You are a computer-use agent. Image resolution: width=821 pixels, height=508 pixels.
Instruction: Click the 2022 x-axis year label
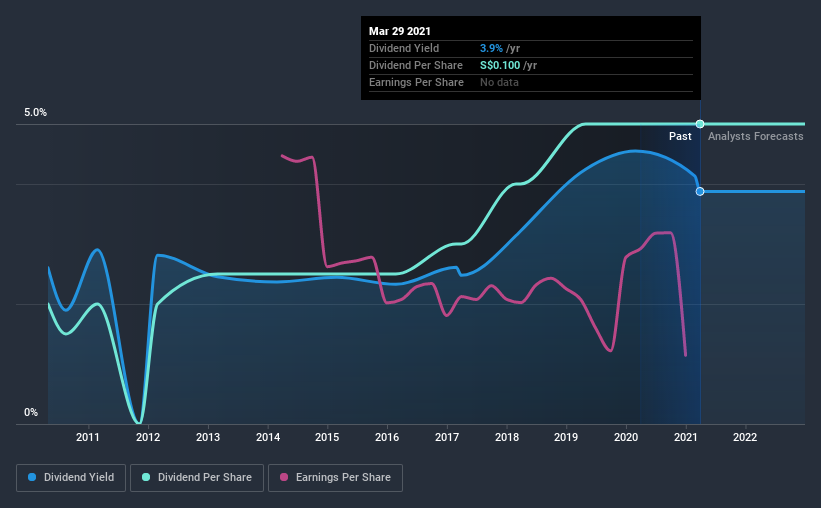pos(745,437)
